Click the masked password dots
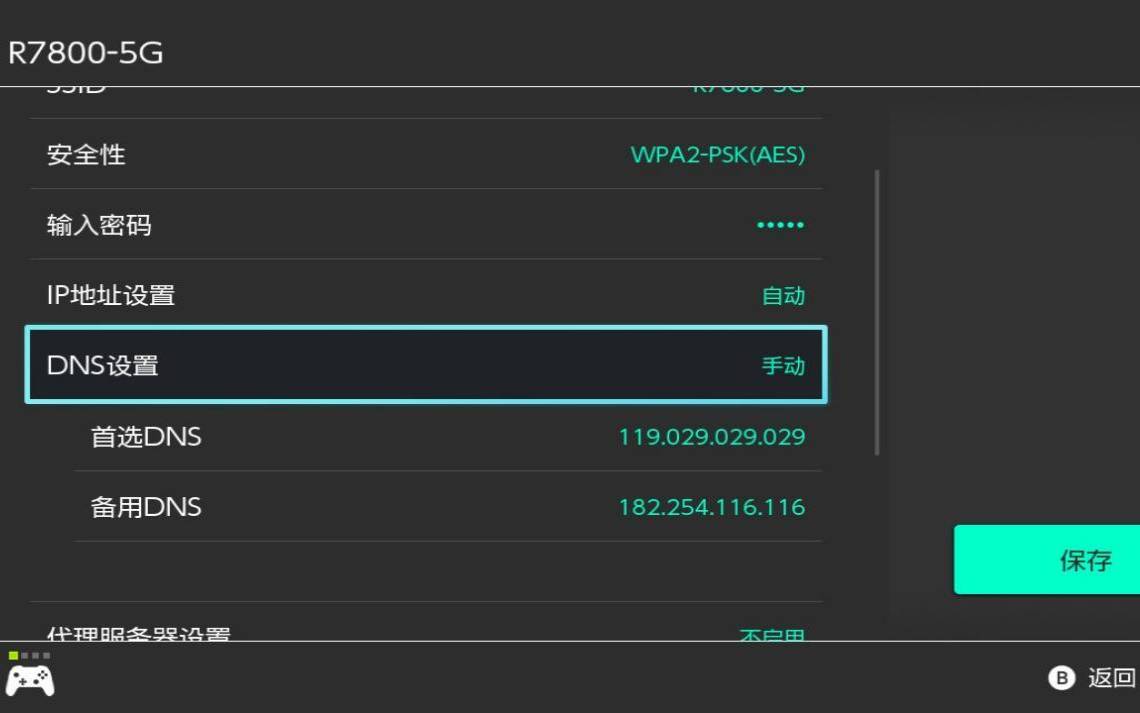This screenshot has height=713, width=1140. 780,225
